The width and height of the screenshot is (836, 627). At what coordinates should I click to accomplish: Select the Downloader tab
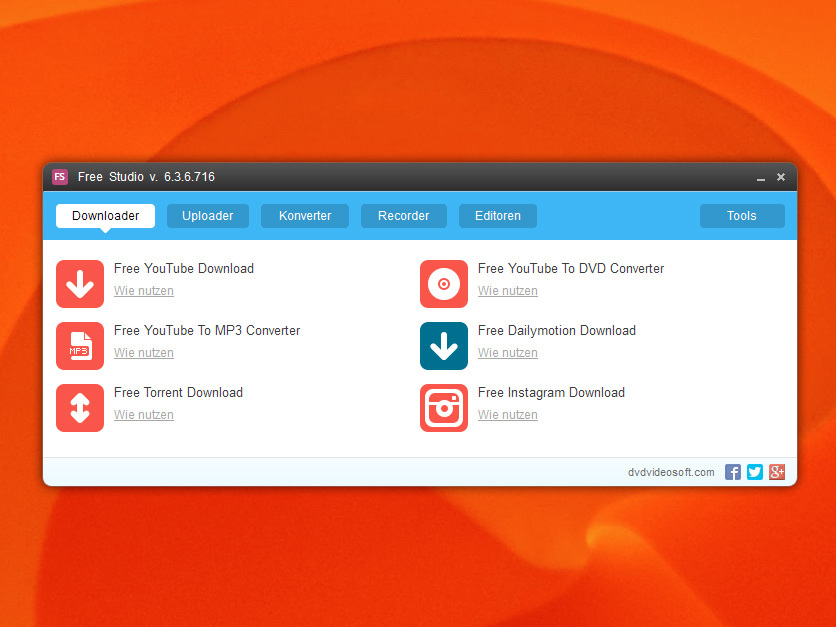pyautogui.click(x=106, y=216)
